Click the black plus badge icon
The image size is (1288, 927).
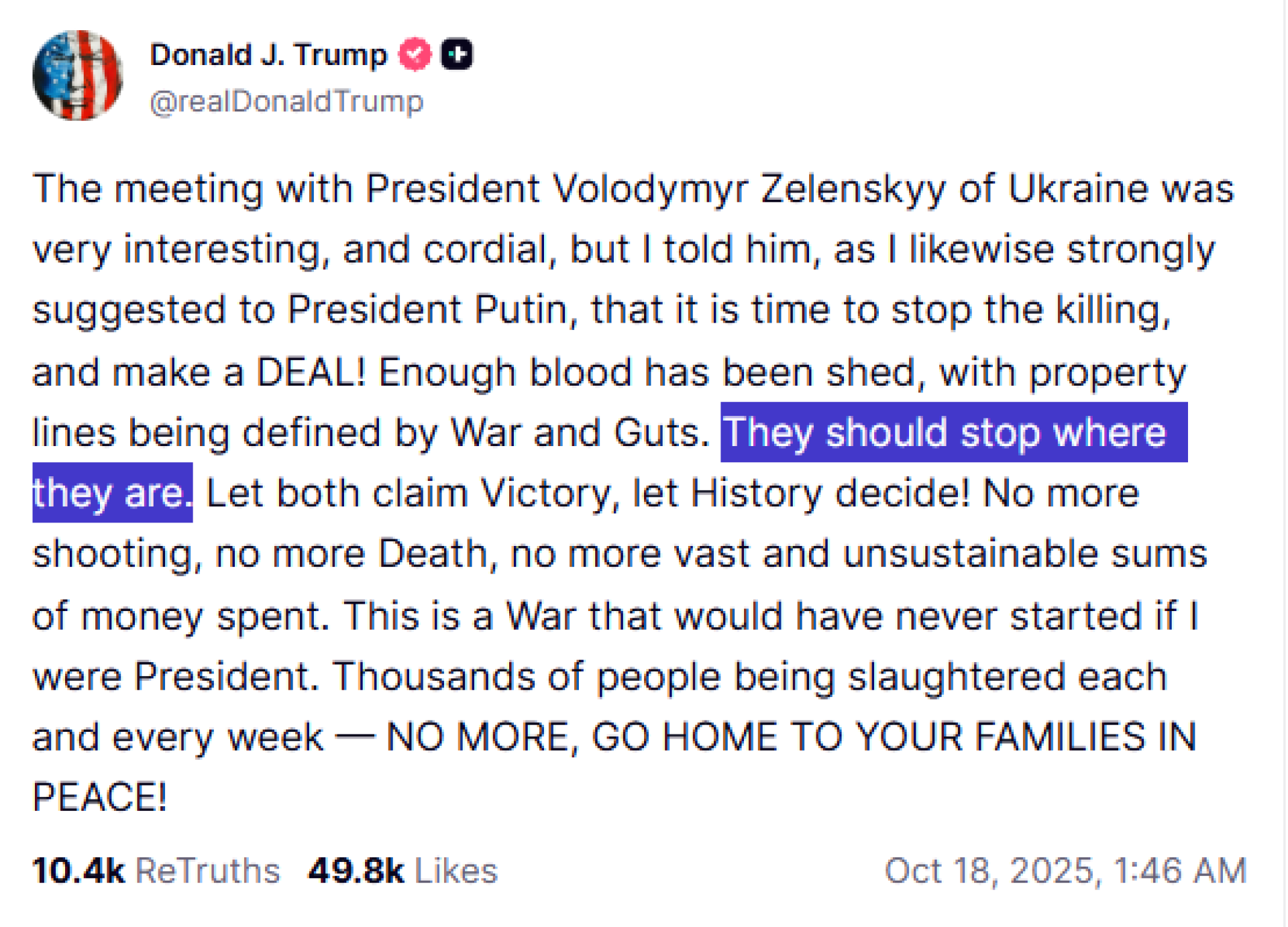[456, 54]
